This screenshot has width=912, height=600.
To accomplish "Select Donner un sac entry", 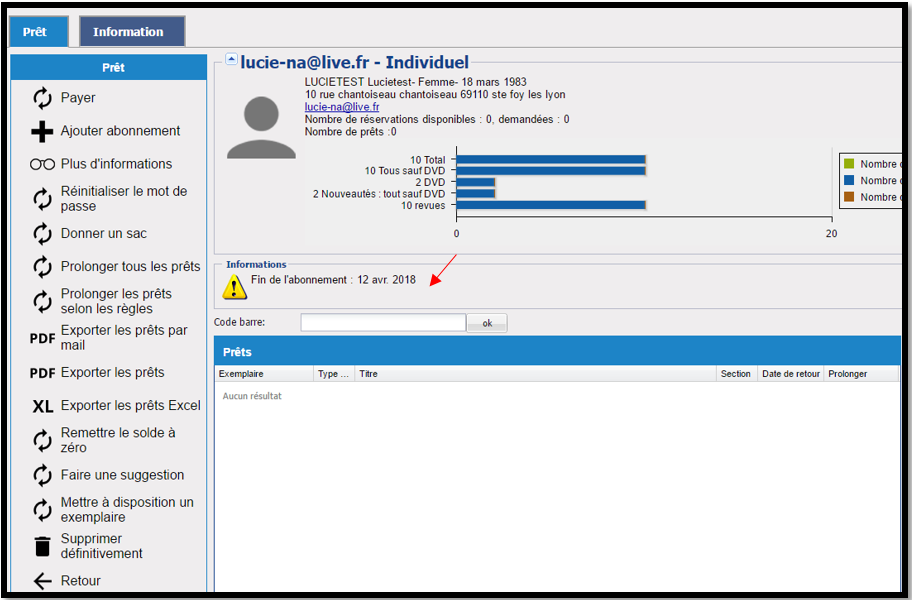I will pyautogui.click(x=104, y=233).
